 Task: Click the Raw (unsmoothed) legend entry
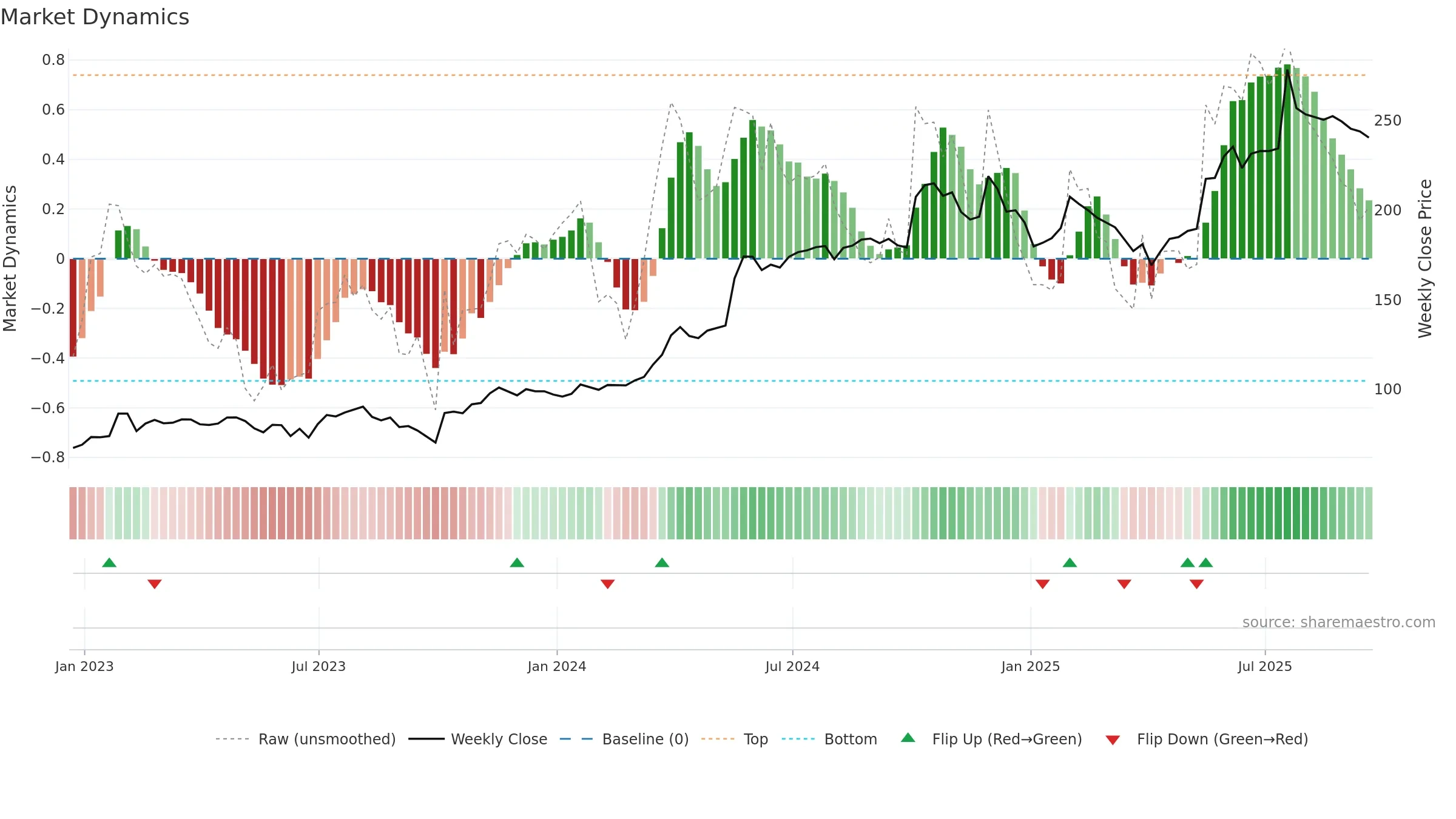(x=306, y=739)
